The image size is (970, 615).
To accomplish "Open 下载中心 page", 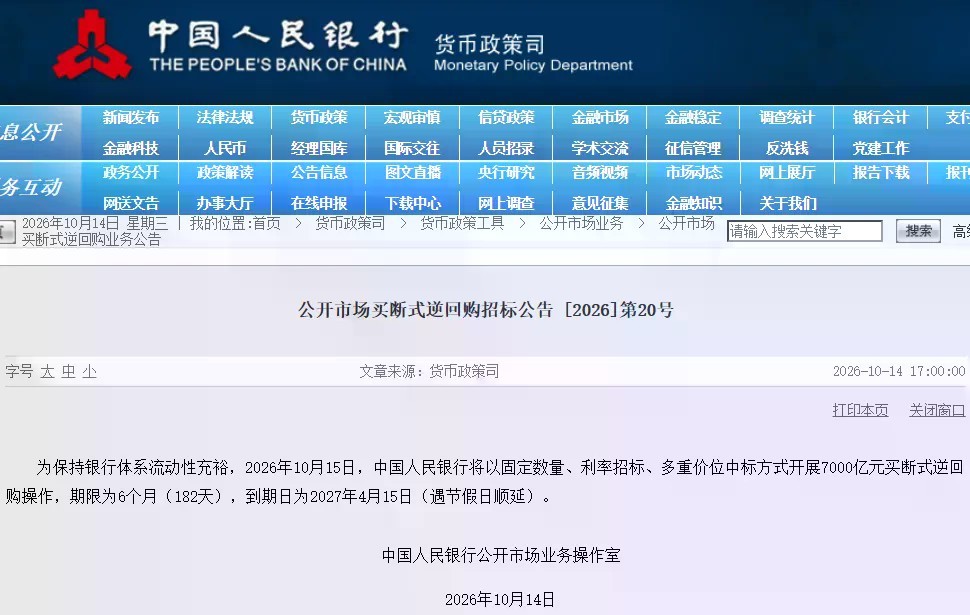I will click(413, 203).
